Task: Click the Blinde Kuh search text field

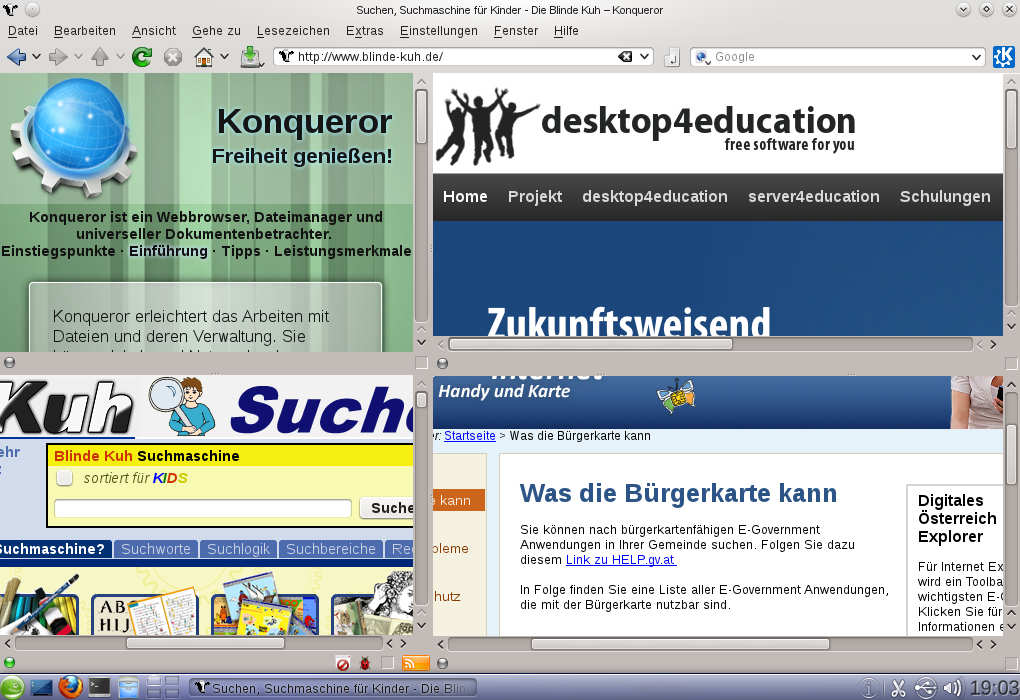Action: point(203,508)
